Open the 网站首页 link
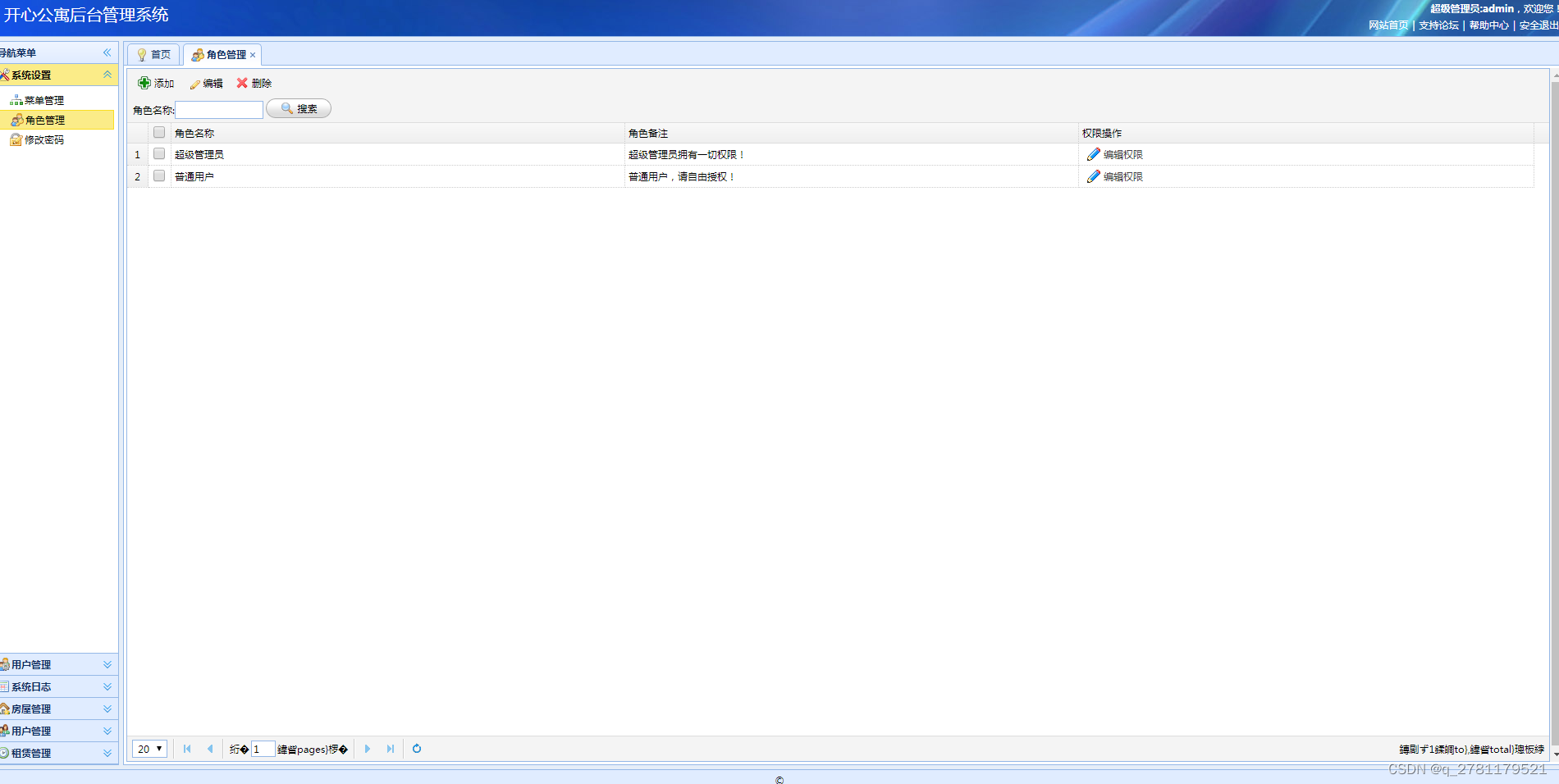Viewport: 1559px width, 784px height. click(x=1388, y=25)
